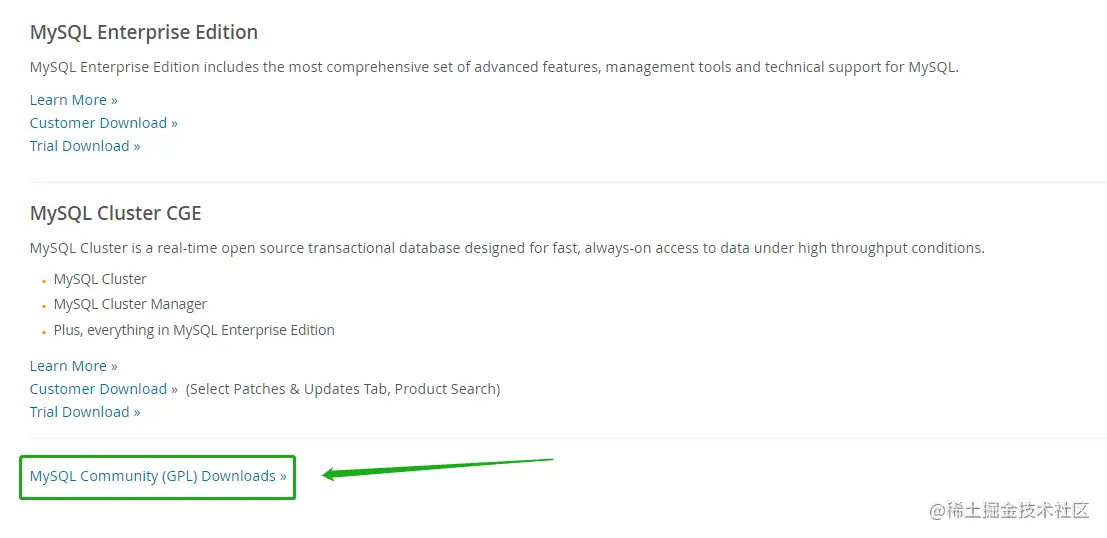Click the MySQL Cluster Manager bullet item
The image size is (1107, 538).
click(x=131, y=305)
